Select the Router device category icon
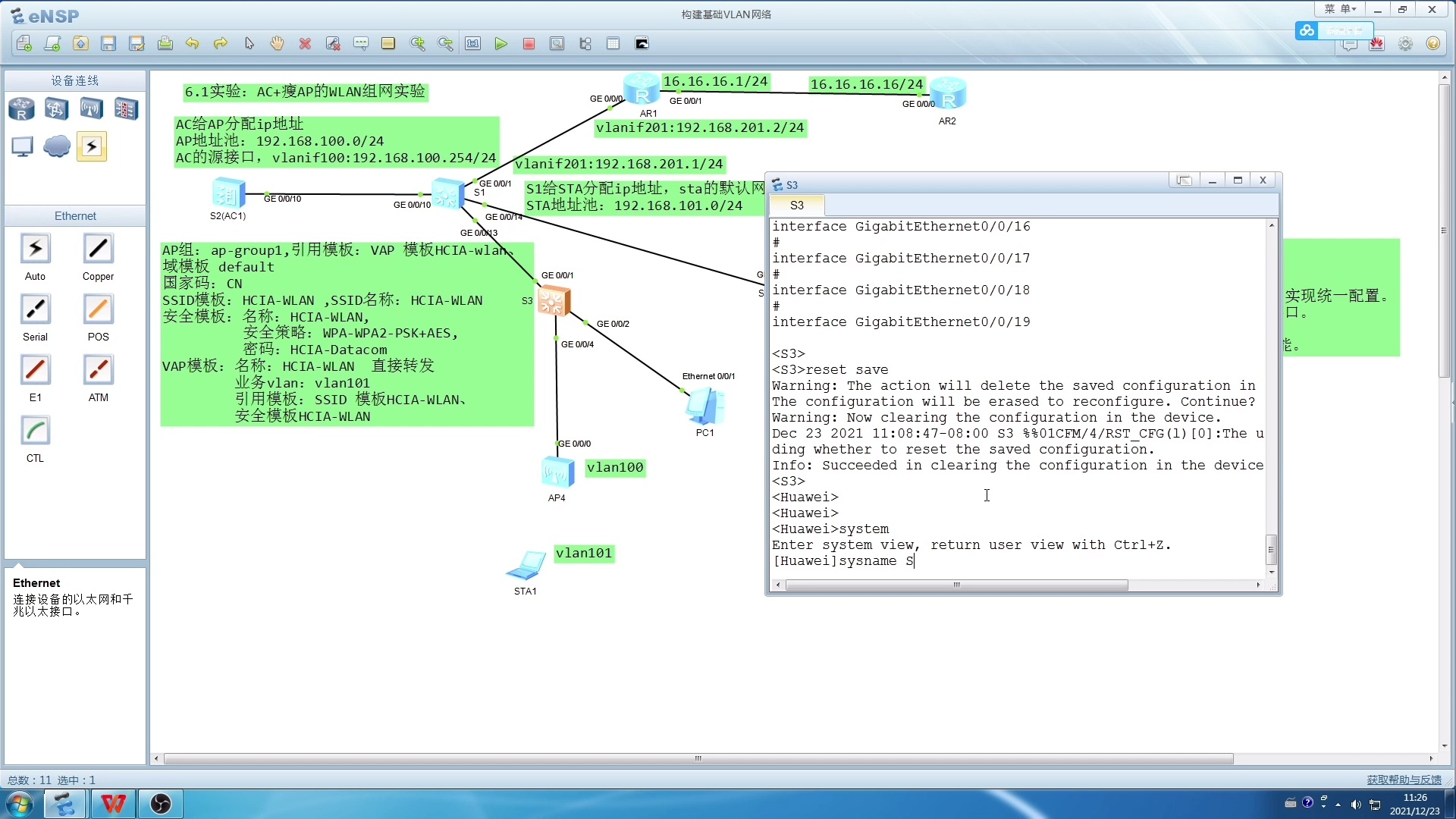 (21, 109)
